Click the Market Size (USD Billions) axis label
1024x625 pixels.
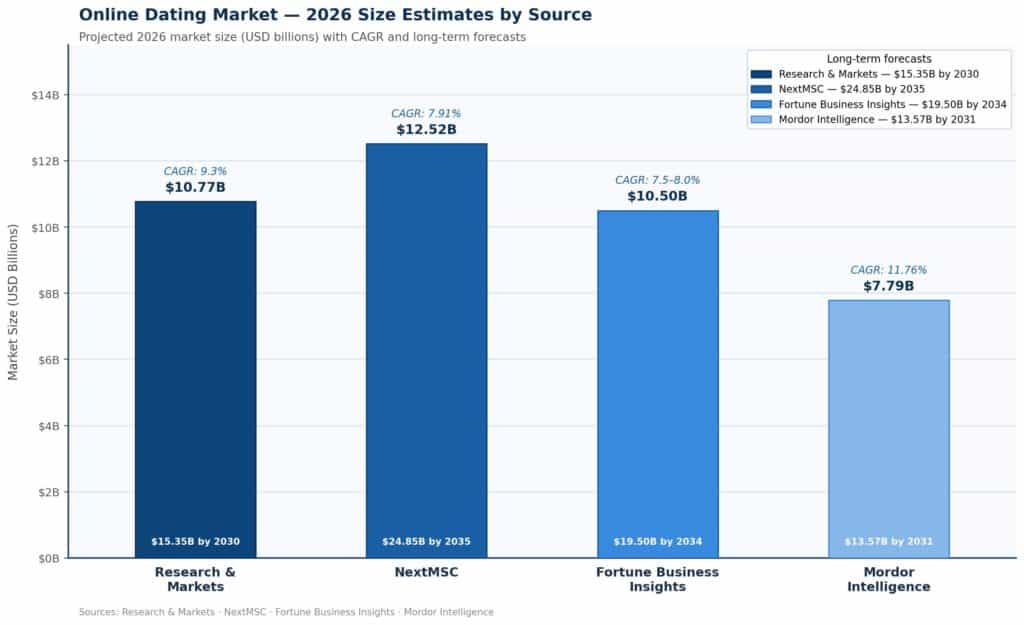coord(13,301)
